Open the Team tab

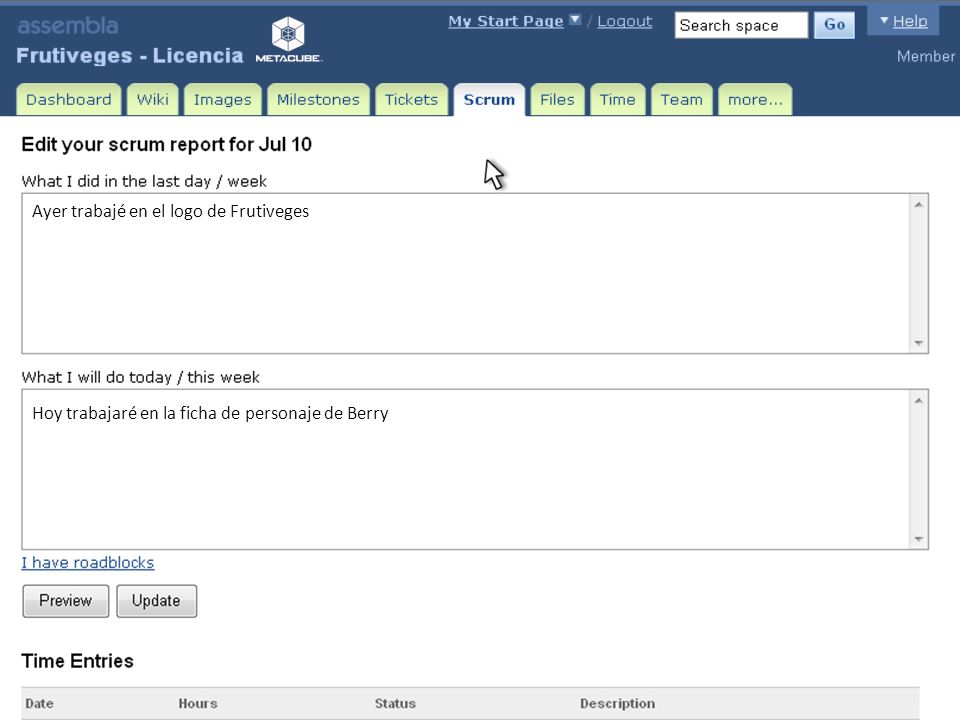click(681, 99)
